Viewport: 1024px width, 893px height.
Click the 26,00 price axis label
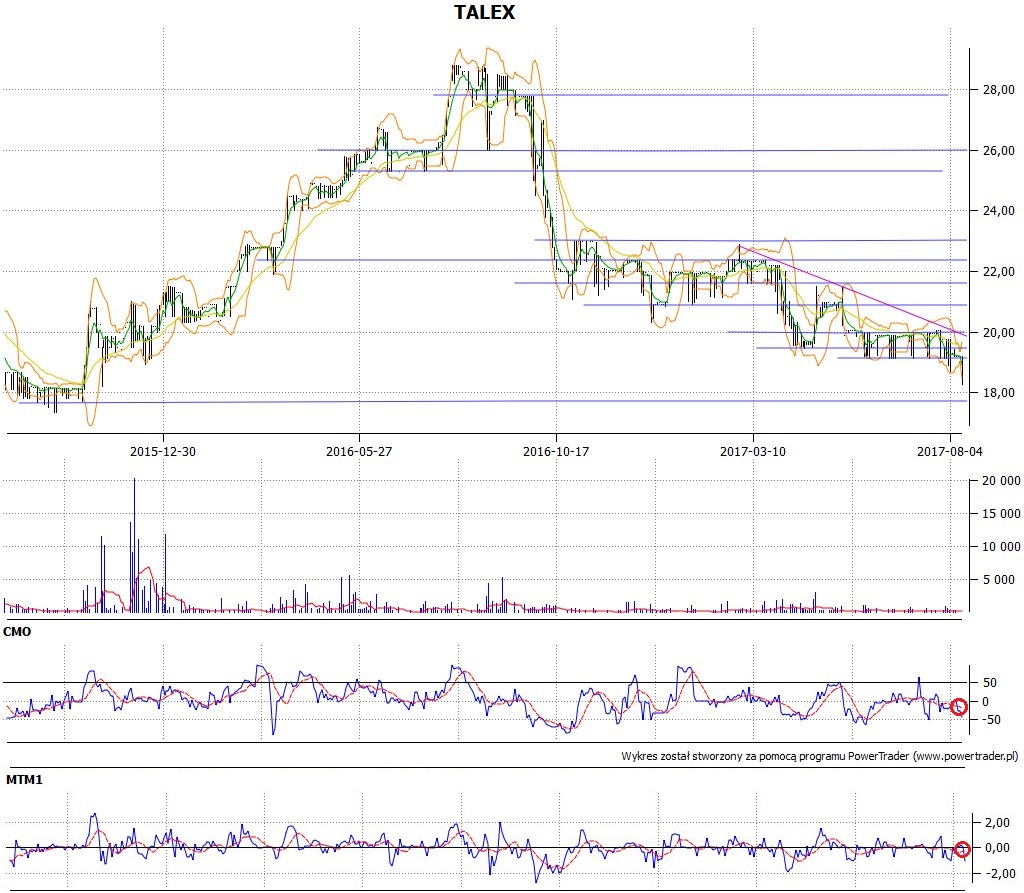point(999,150)
